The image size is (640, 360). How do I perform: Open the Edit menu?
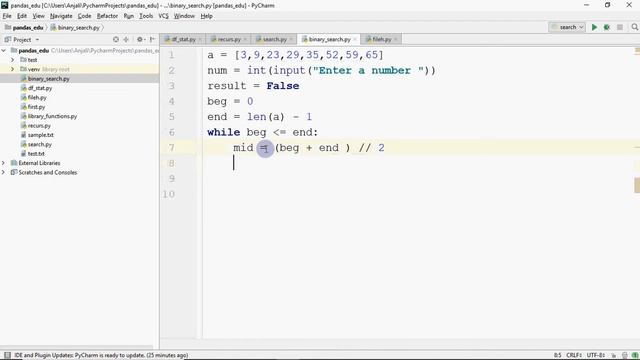click(22, 16)
